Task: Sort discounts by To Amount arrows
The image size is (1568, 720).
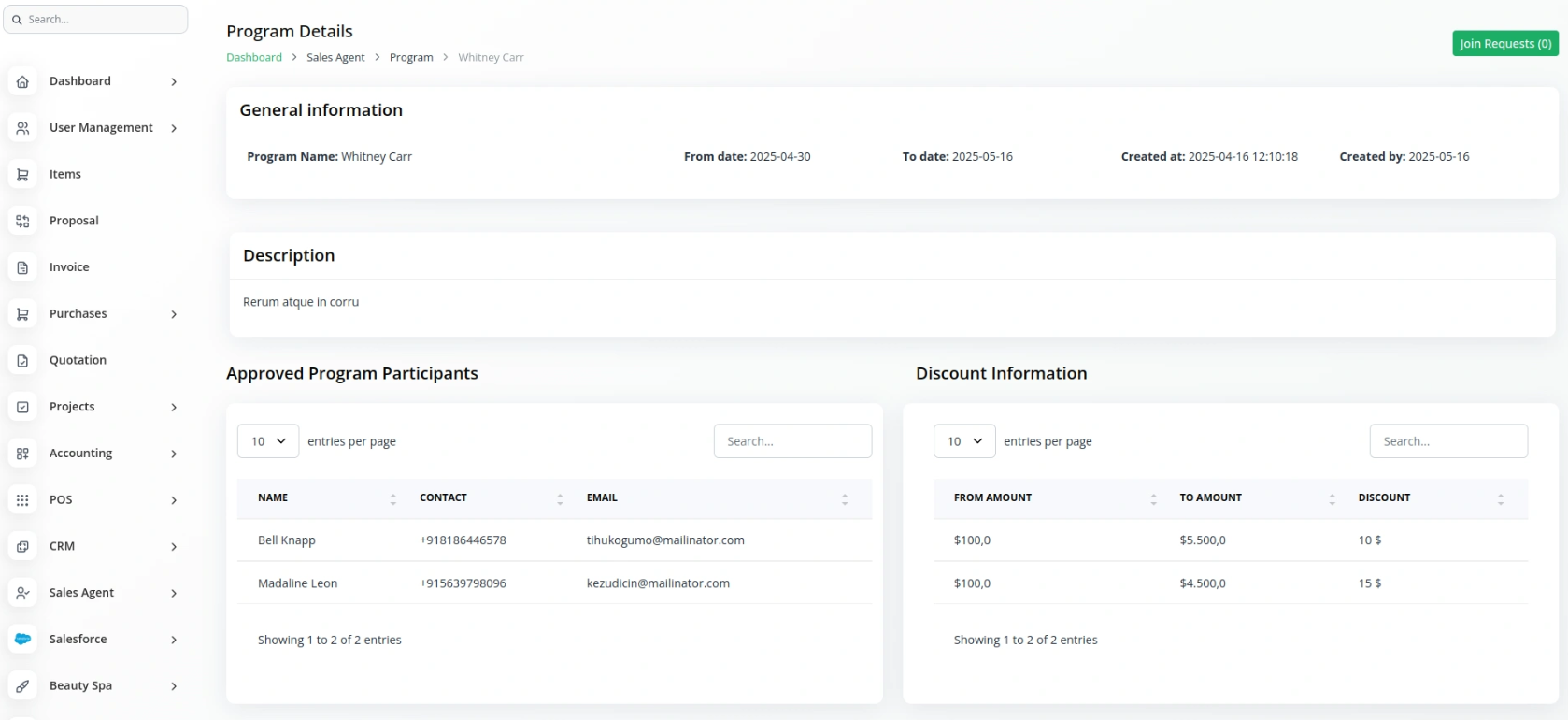Action: 1332,499
